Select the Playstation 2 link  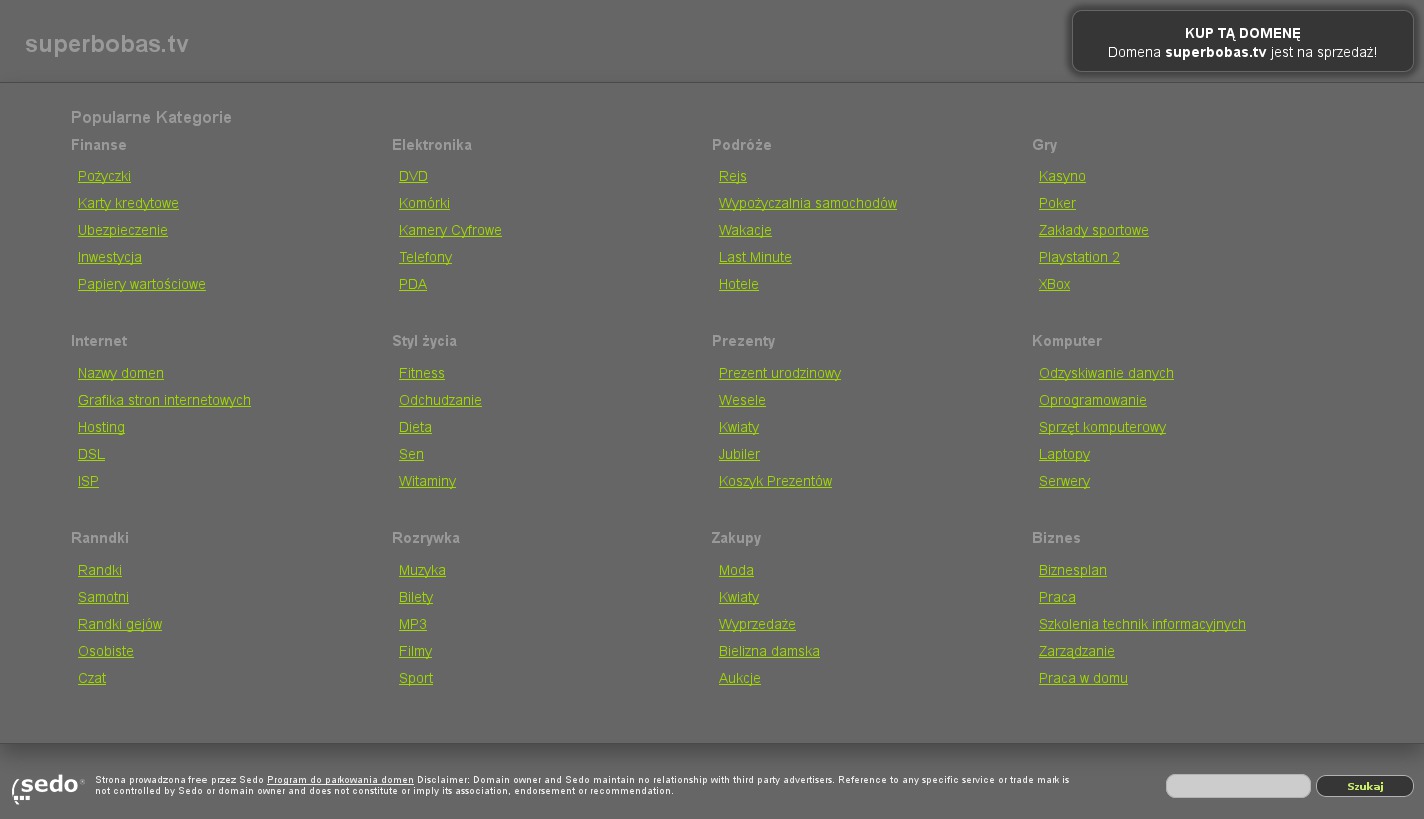click(1079, 257)
